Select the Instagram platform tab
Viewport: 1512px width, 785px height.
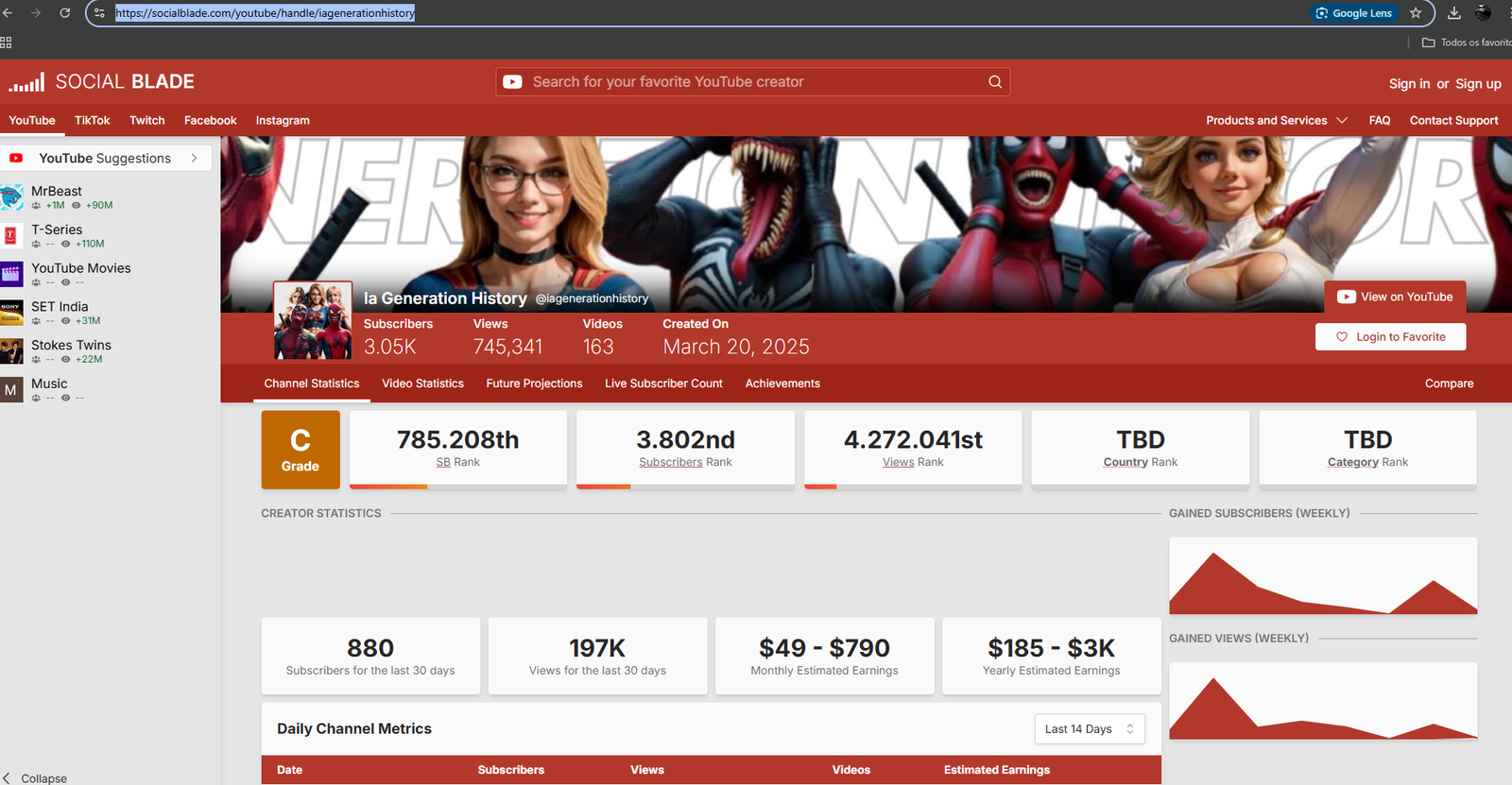click(x=283, y=121)
